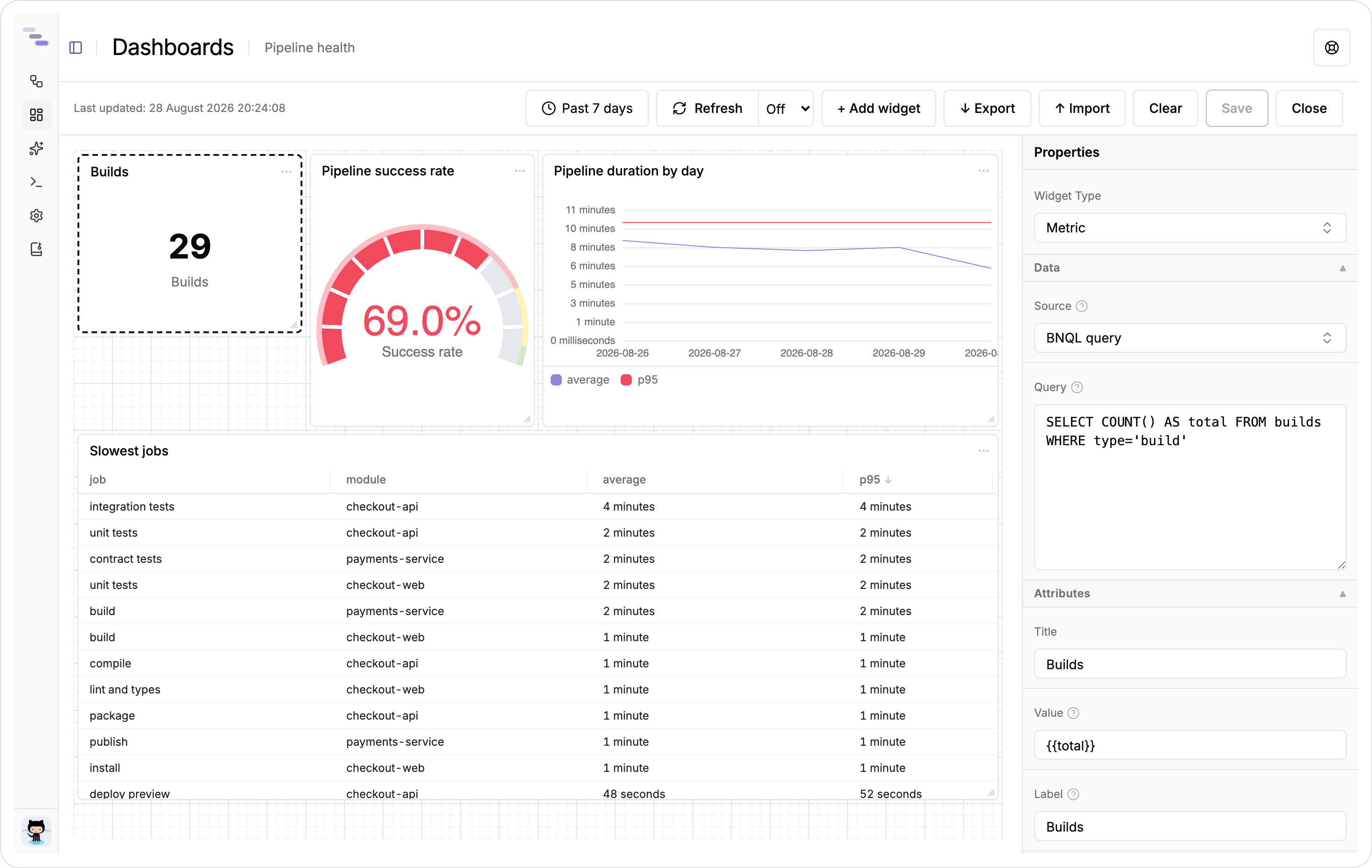Select the Builds metric widget showing 29
The height and width of the screenshot is (868, 1372).
pos(190,244)
